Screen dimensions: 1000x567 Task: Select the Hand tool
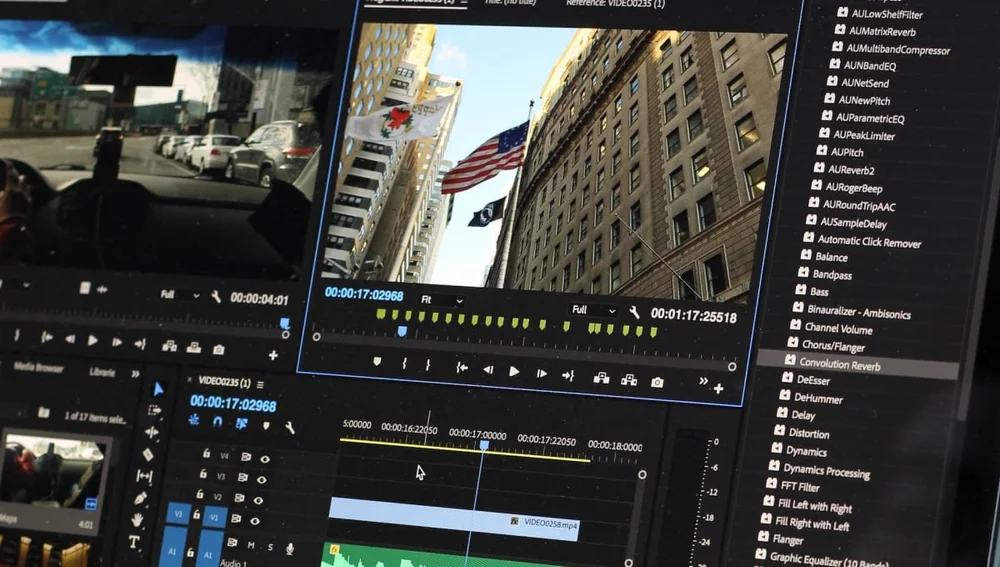click(137, 520)
